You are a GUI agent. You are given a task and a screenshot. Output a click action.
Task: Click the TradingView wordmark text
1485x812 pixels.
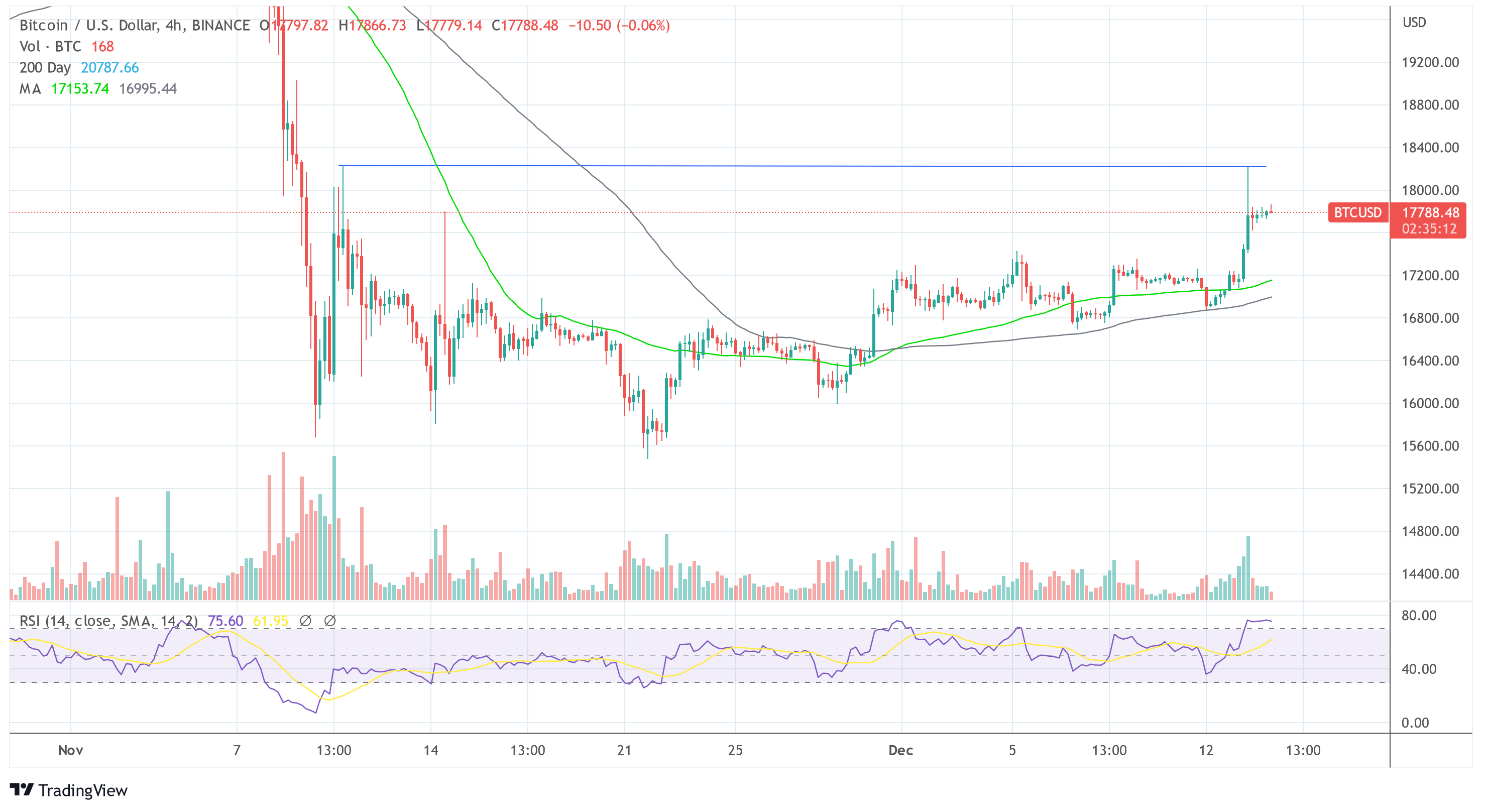(x=83, y=790)
